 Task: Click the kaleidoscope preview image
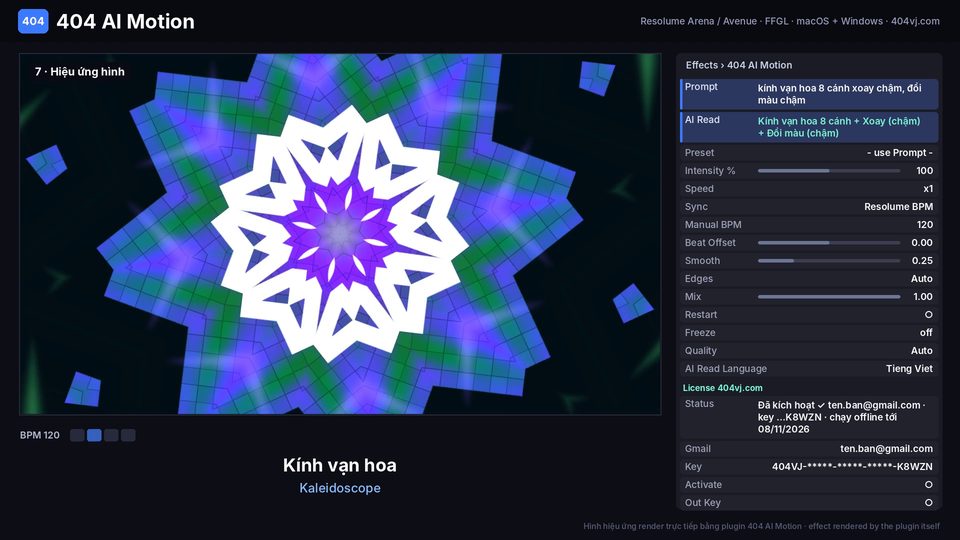click(x=340, y=234)
